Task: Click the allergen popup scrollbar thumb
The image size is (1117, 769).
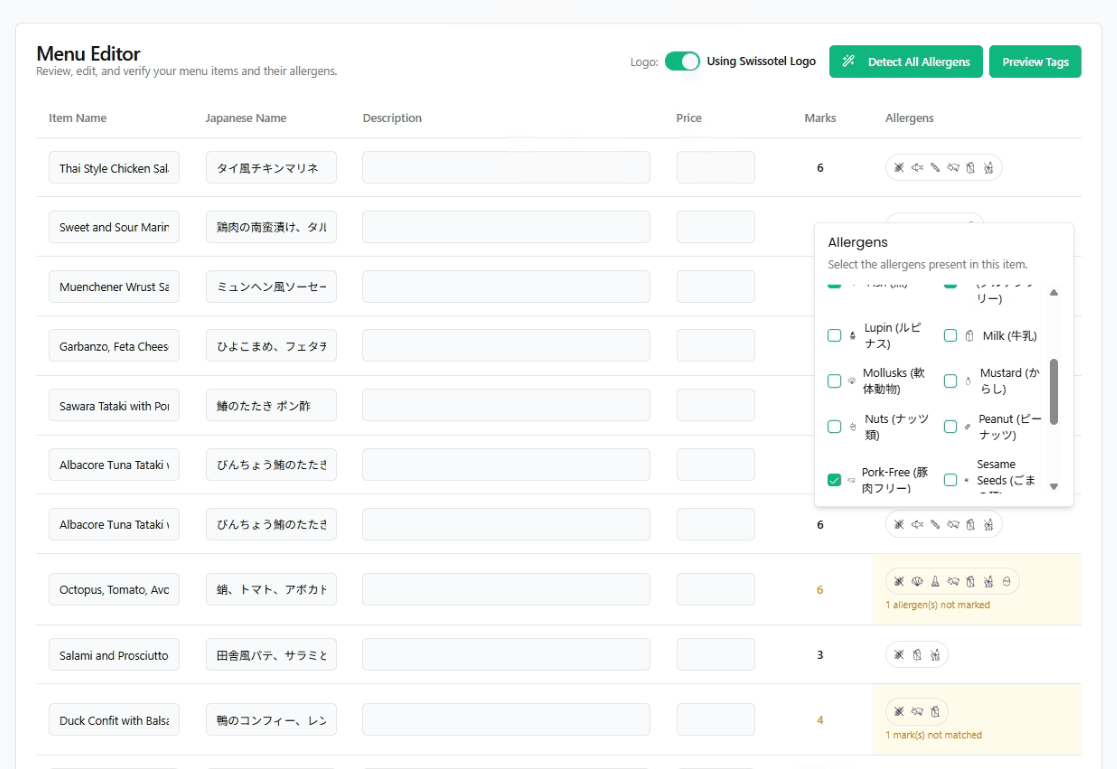Action: 1054,391
